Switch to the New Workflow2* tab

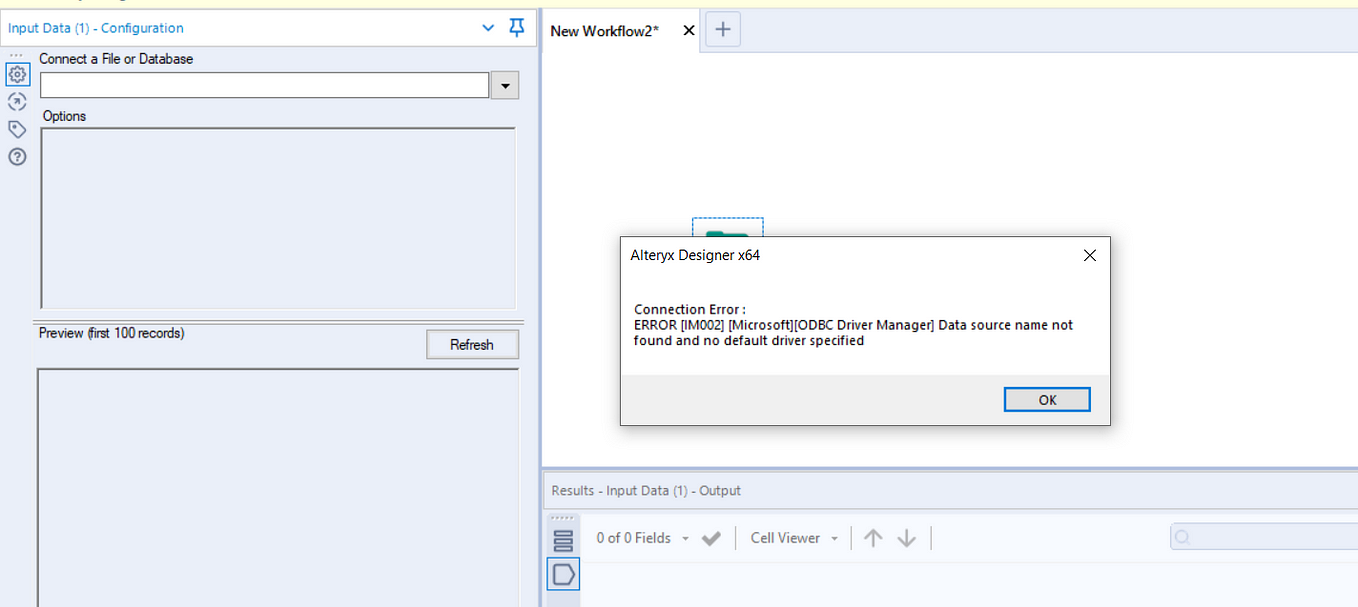click(x=604, y=31)
